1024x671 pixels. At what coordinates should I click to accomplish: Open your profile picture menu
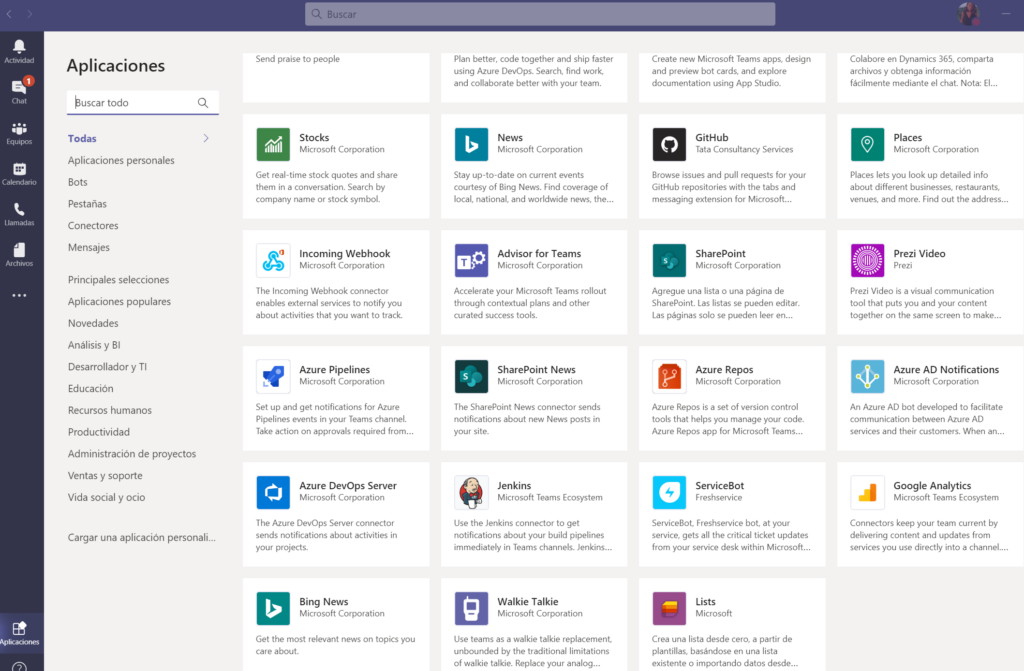click(966, 14)
